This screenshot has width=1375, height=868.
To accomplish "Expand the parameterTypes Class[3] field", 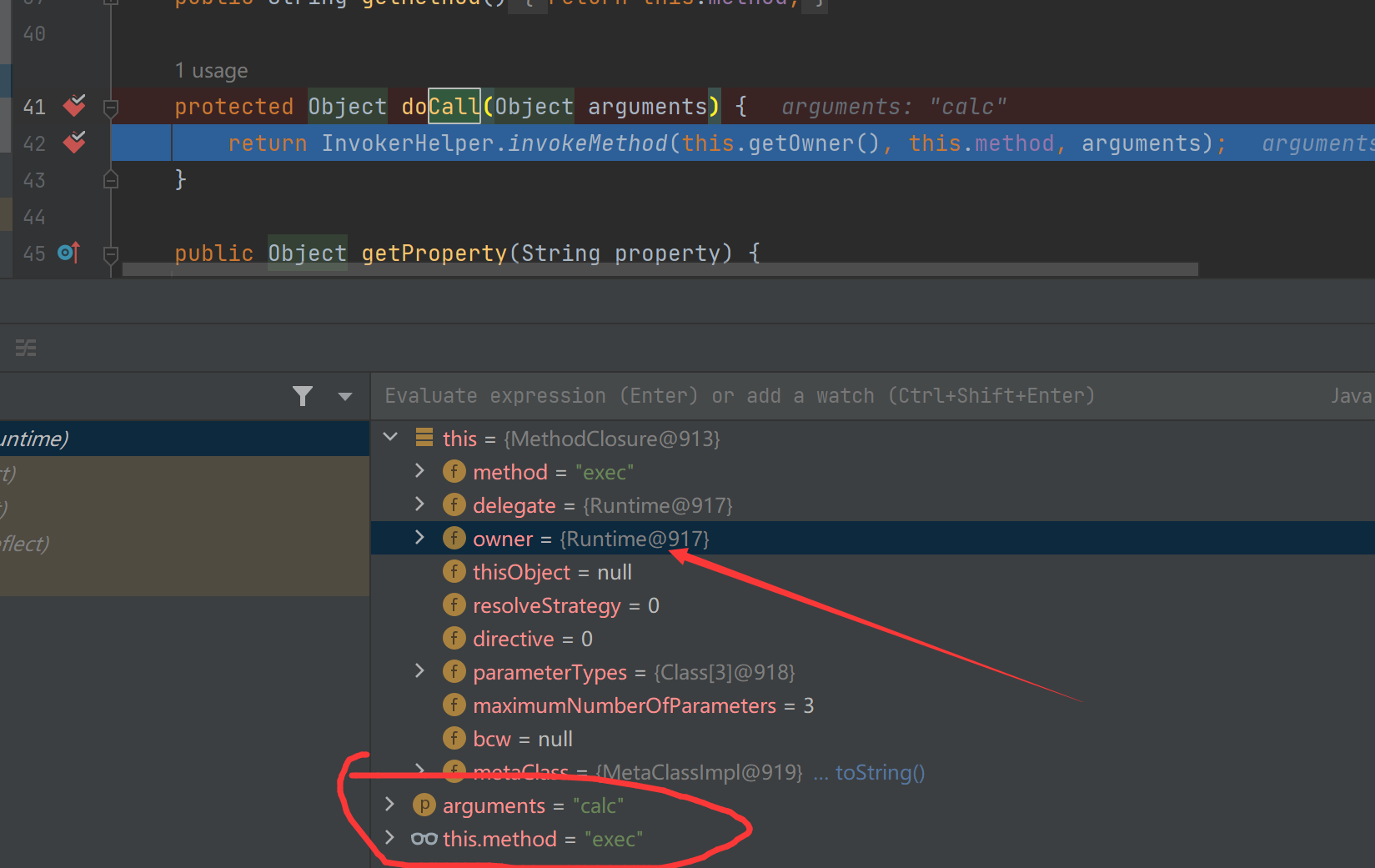I will [x=420, y=671].
